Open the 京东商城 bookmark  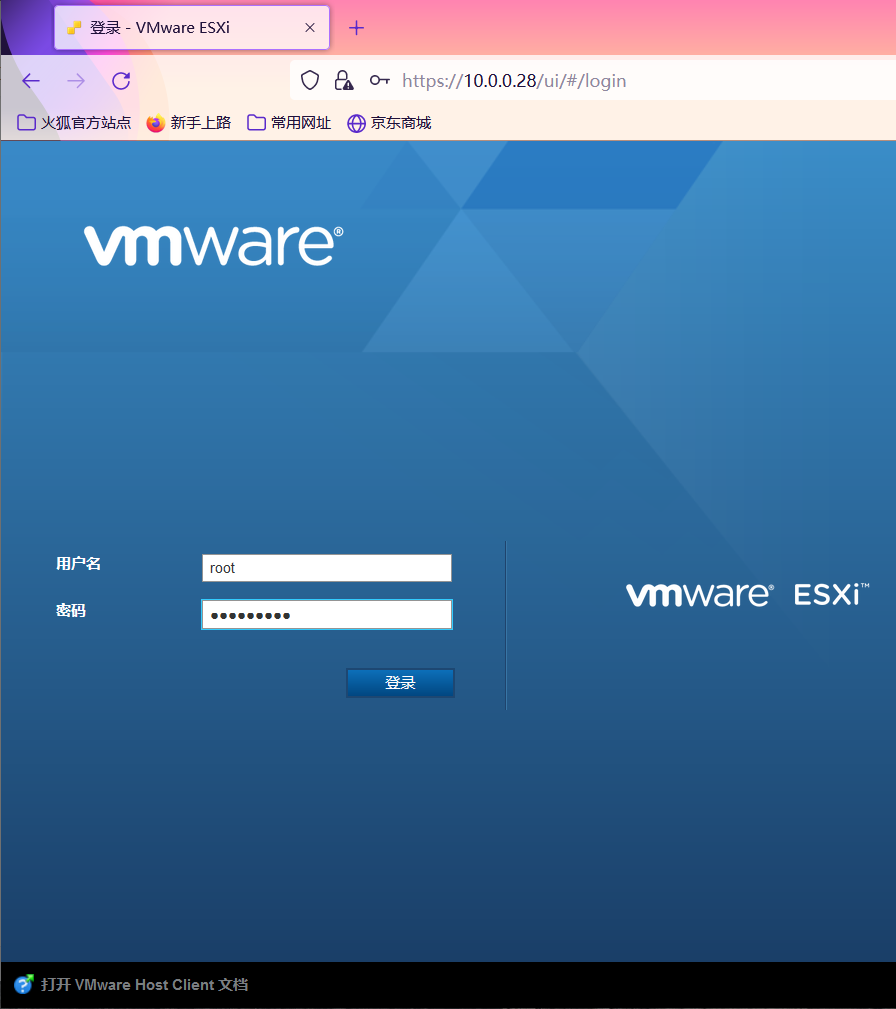(389, 122)
